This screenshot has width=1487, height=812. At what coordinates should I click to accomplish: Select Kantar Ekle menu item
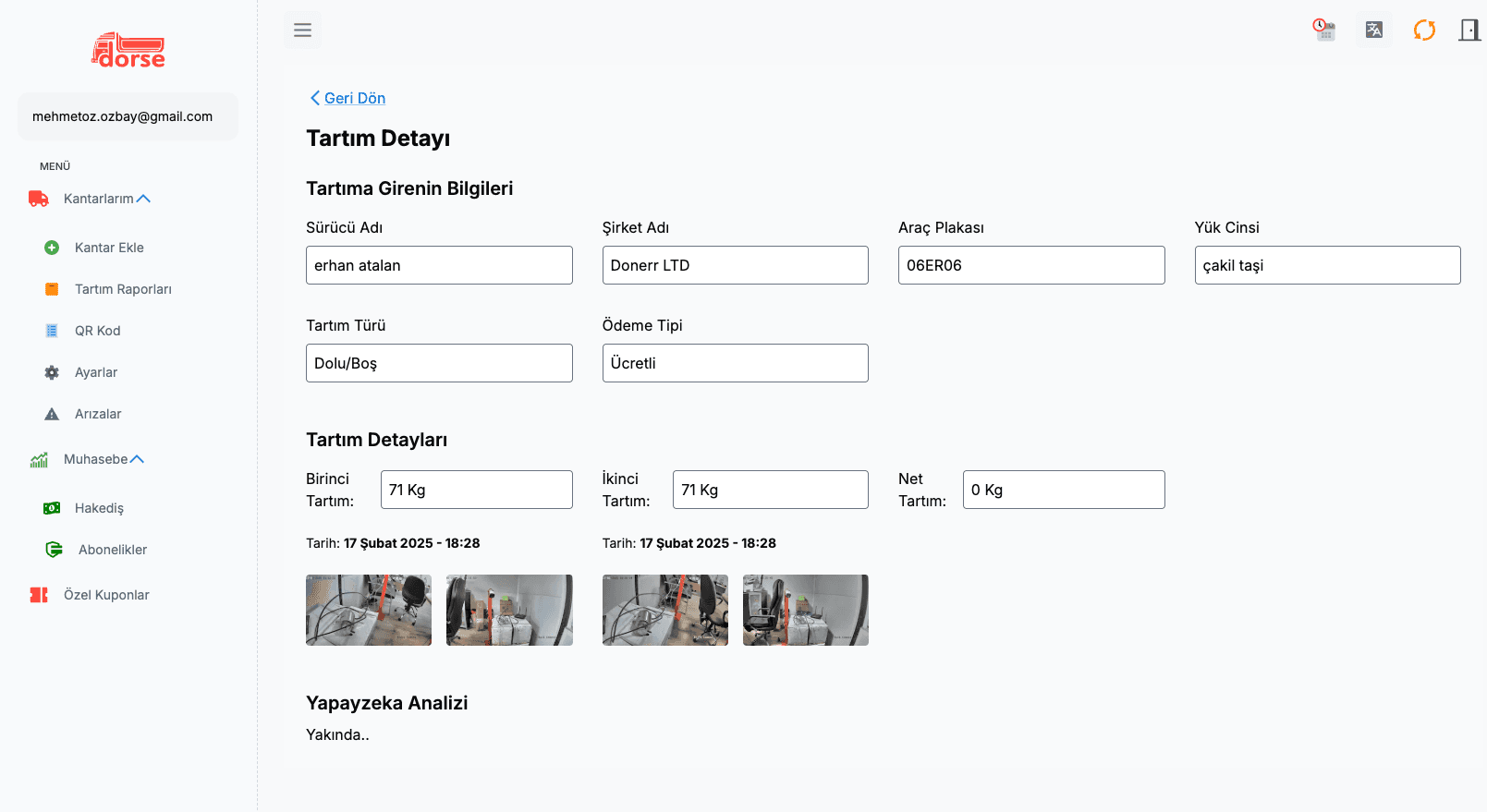(109, 248)
